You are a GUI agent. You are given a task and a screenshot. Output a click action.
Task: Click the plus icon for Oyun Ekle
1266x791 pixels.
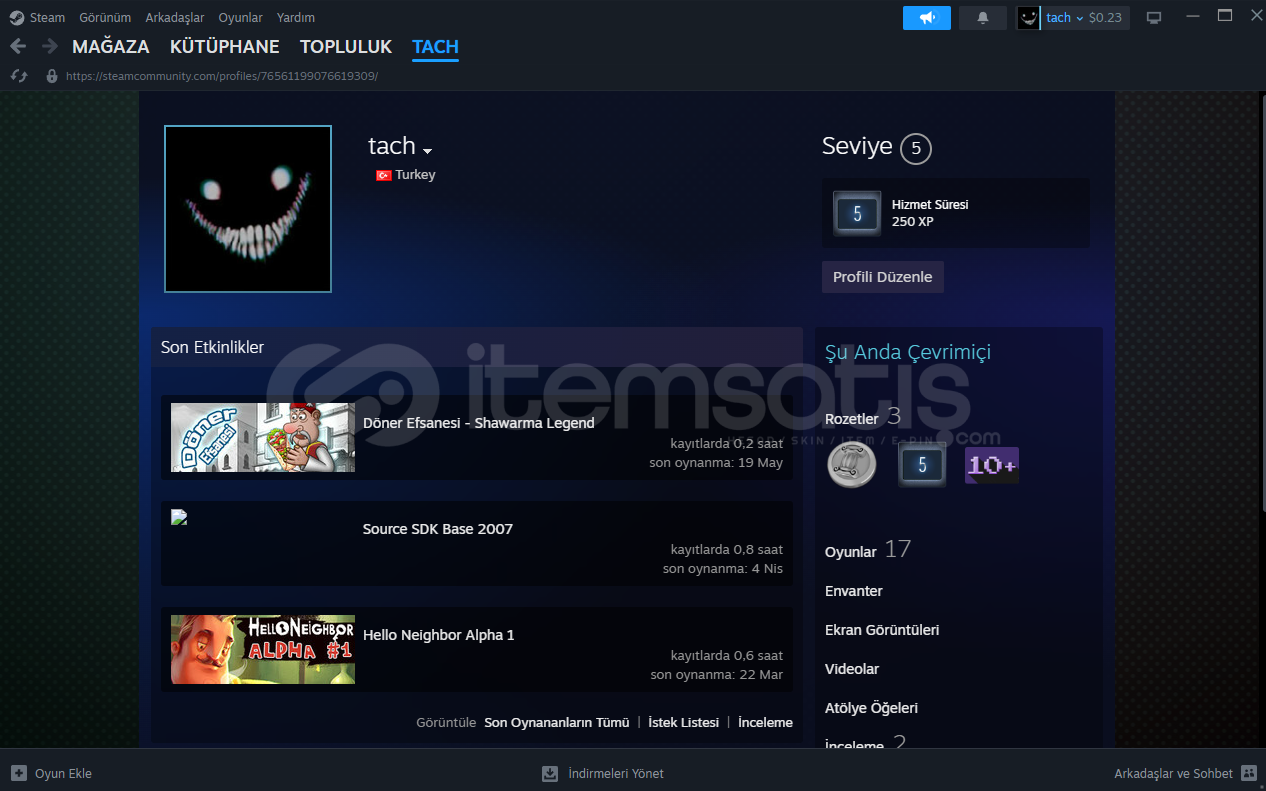pyautogui.click(x=19, y=773)
